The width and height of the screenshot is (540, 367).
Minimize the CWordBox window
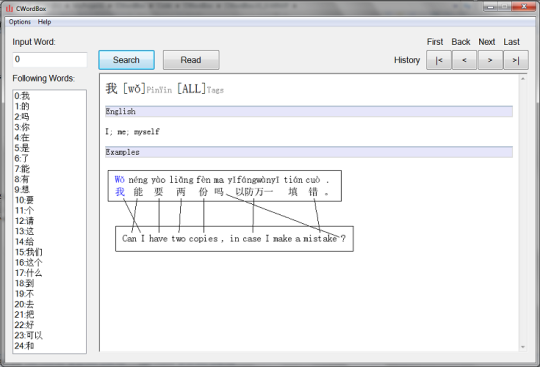click(490, 7)
